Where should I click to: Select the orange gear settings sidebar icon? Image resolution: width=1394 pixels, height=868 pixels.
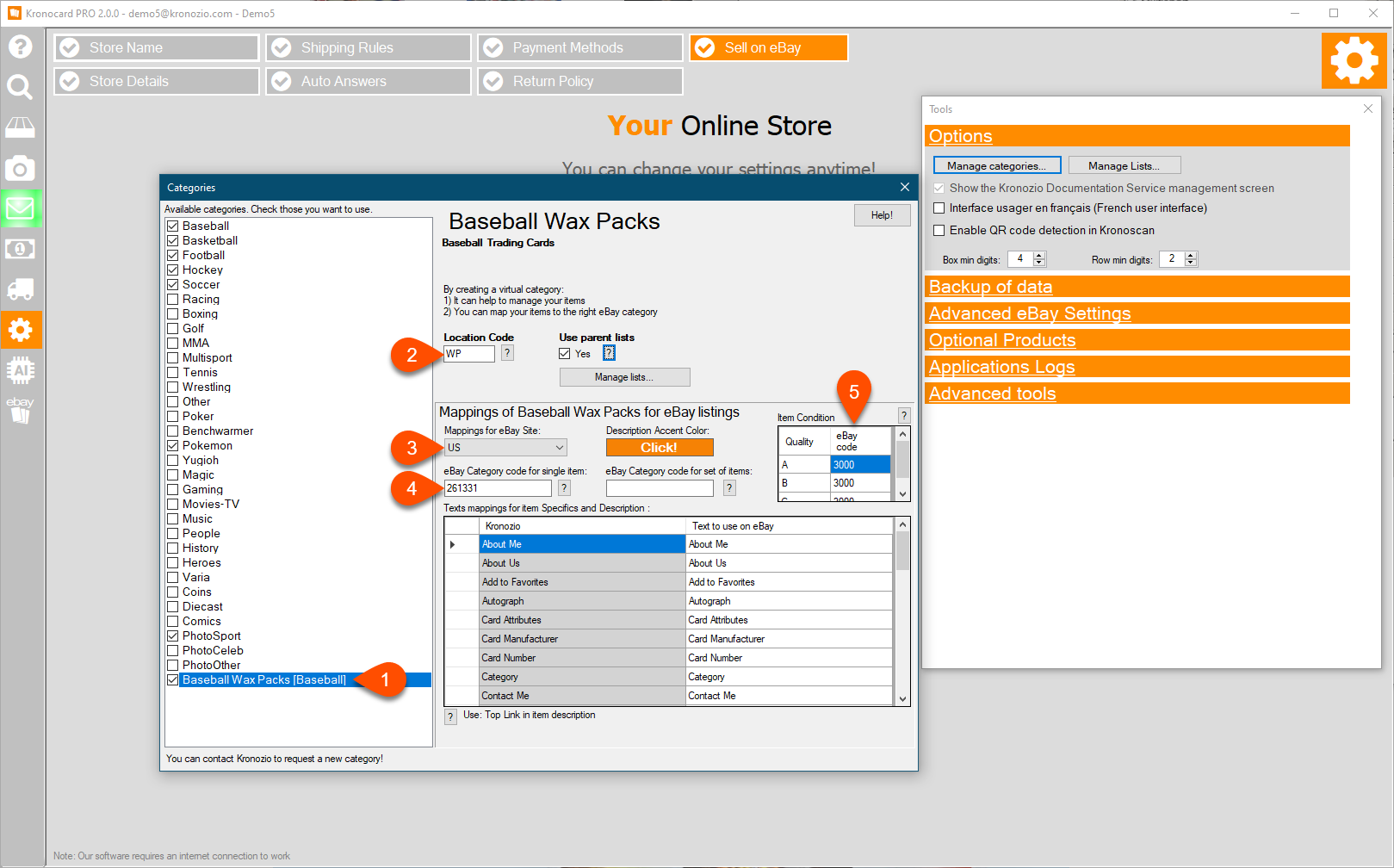coord(21,330)
